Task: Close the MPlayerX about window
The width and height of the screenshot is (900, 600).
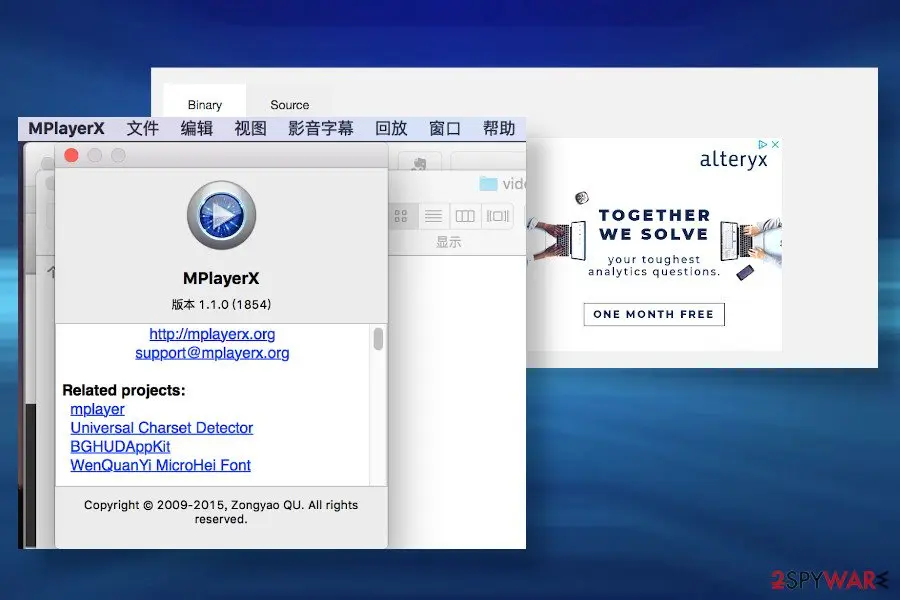Action: tap(71, 156)
